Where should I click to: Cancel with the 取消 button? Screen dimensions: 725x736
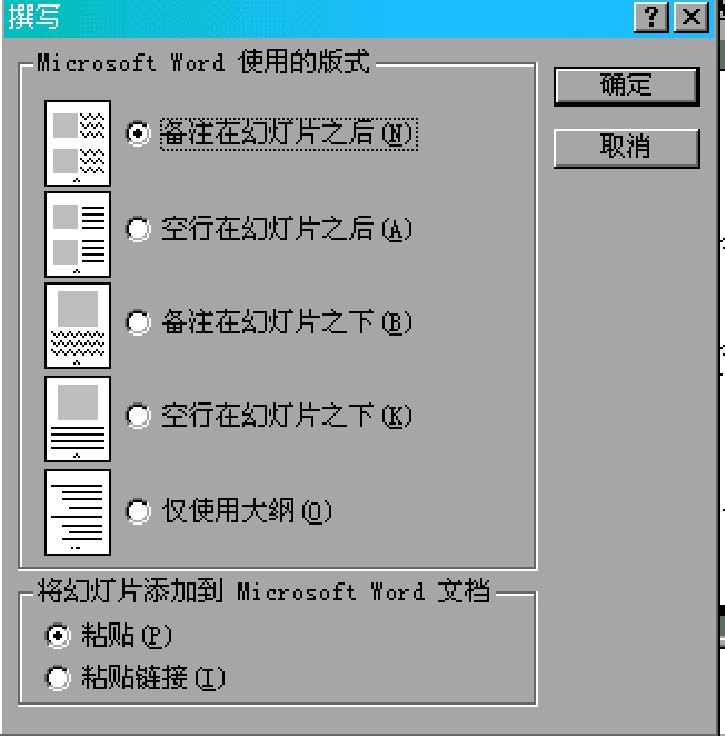pyautogui.click(x=626, y=147)
